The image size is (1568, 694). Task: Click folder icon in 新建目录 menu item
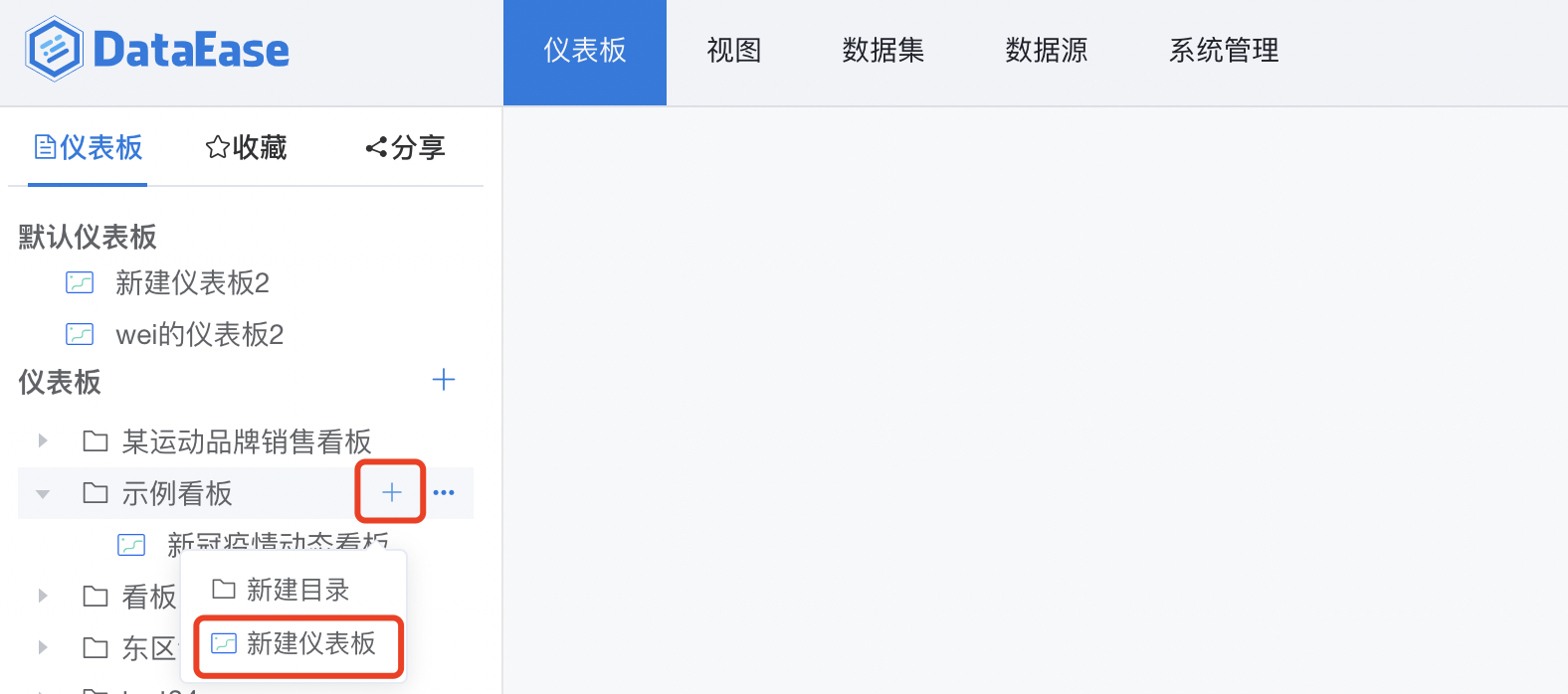(x=224, y=589)
